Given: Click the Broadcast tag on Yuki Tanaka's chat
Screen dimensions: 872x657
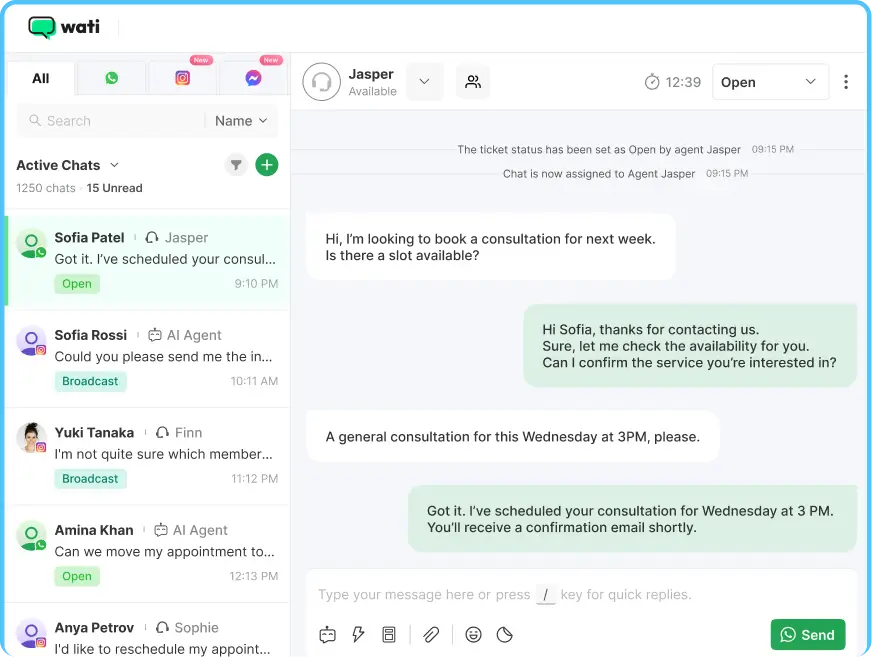Looking at the screenshot, I should tap(90, 478).
